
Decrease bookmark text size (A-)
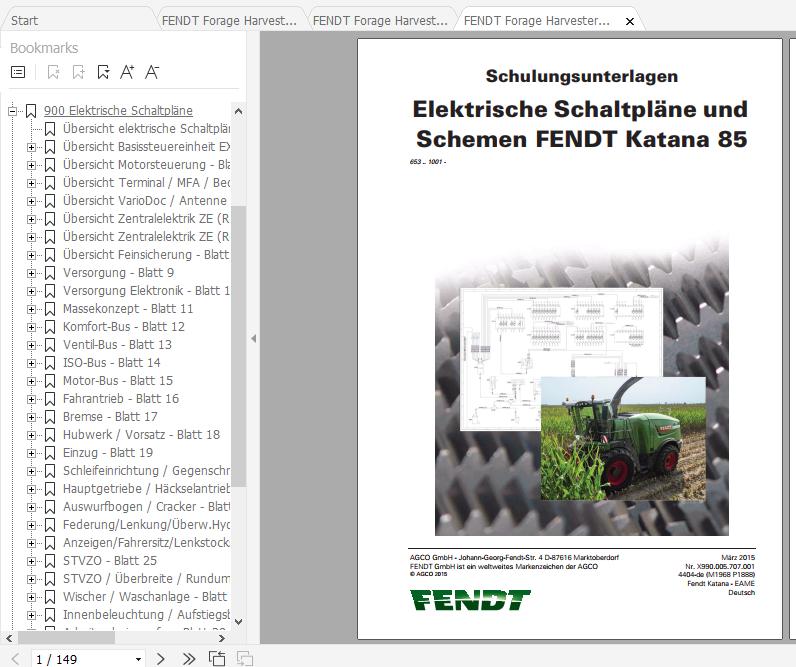click(x=152, y=72)
